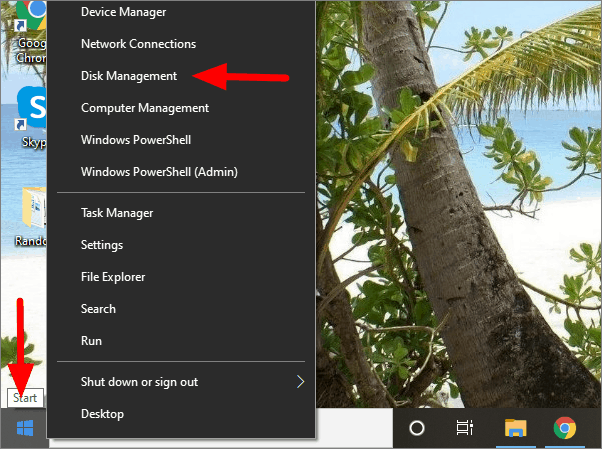Open File Explorer taskbar icon
Viewport: 602px width, 449px height.
(515, 428)
